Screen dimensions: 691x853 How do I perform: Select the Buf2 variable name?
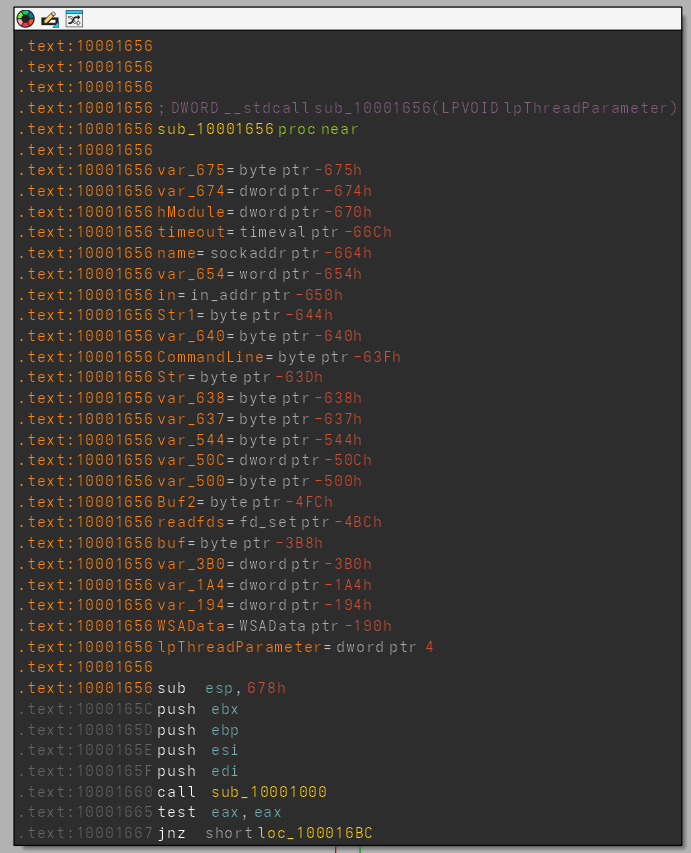coord(176,502)
